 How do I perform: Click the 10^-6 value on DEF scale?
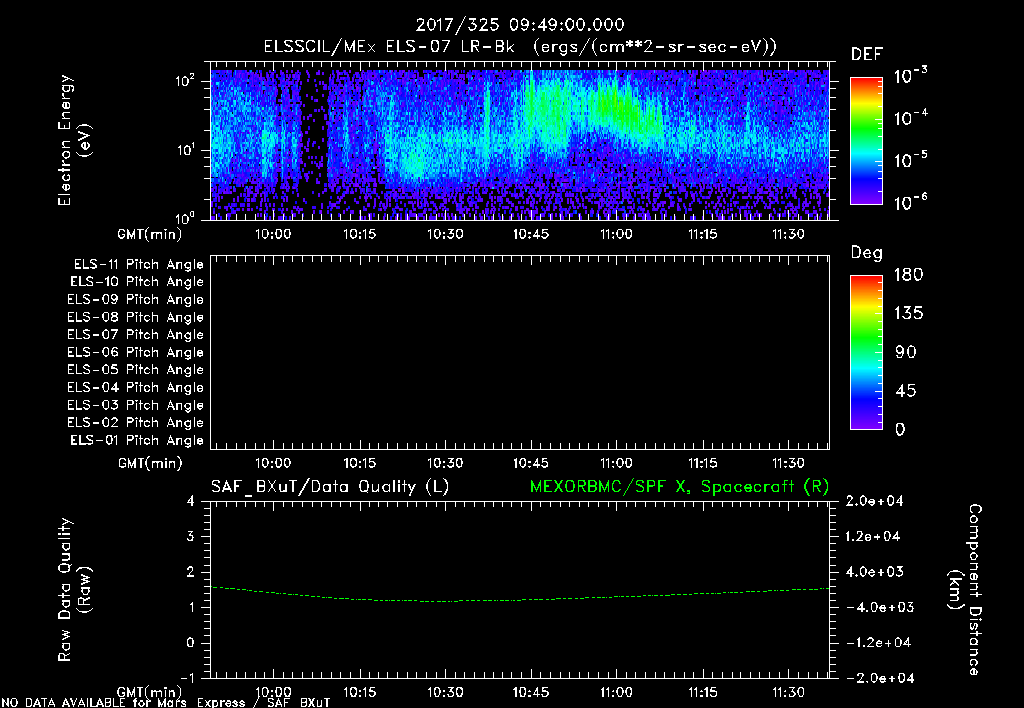[911, 202]
